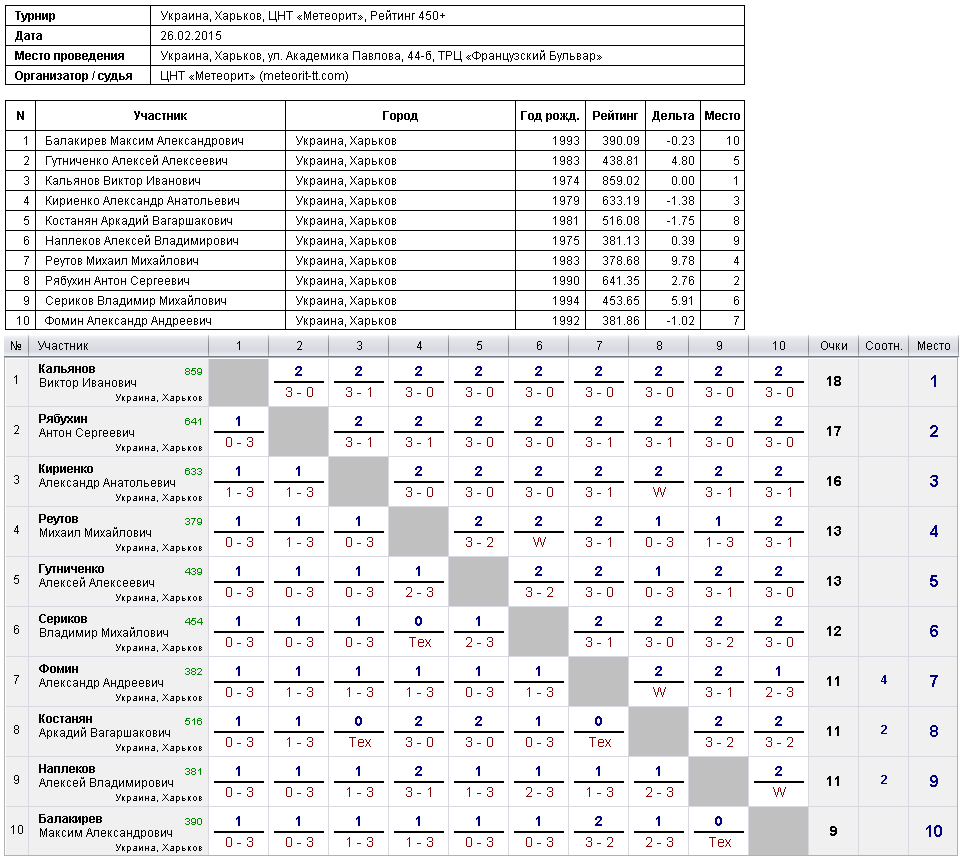961x857 pixels.
Task: Click the Участник header in participants table
Action: tap(160, 116)
